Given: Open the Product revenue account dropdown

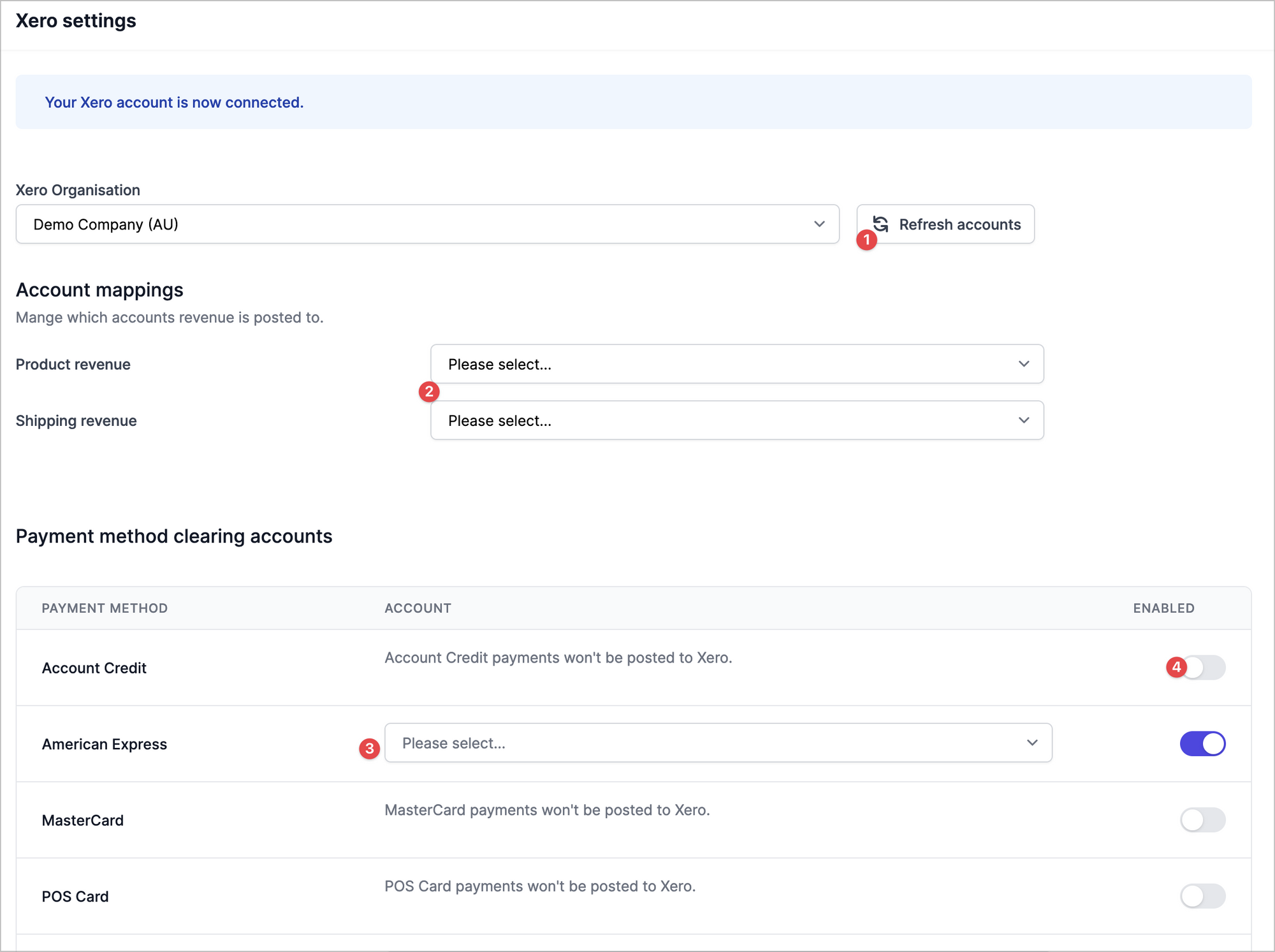Looking at the screenshot, I should 737,364.
